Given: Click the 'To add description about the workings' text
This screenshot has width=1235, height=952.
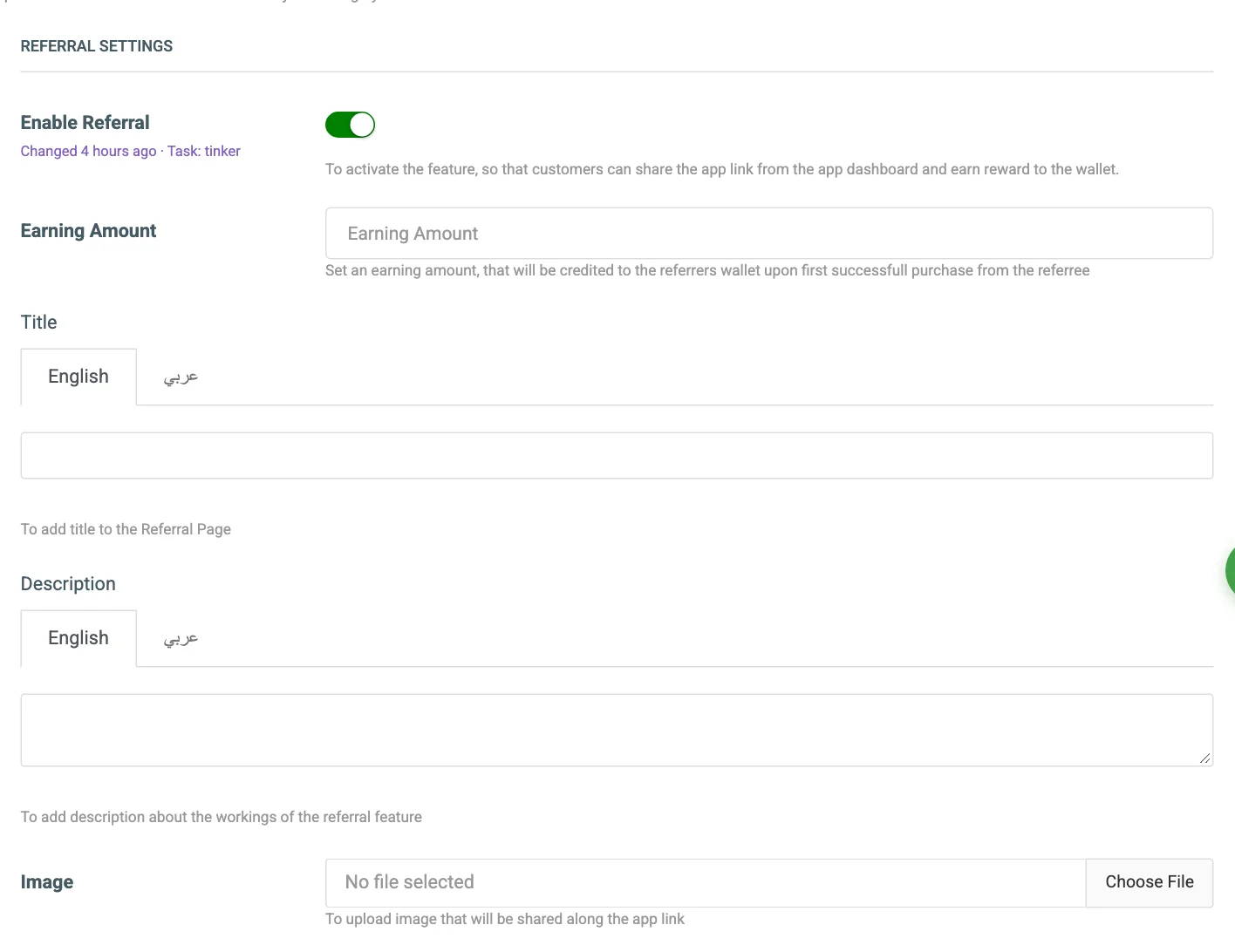Looking at the screenshot, I should (x=222, y=817).
